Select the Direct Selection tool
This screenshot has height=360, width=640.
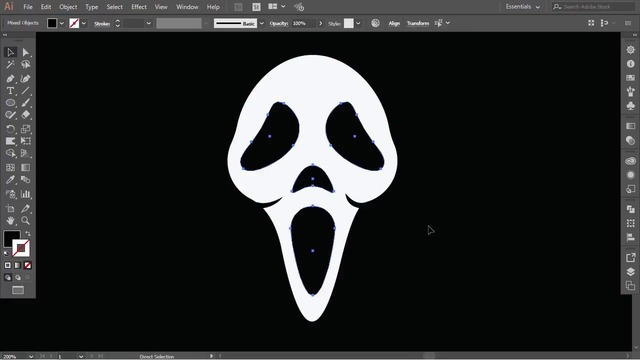click(25, 52)
